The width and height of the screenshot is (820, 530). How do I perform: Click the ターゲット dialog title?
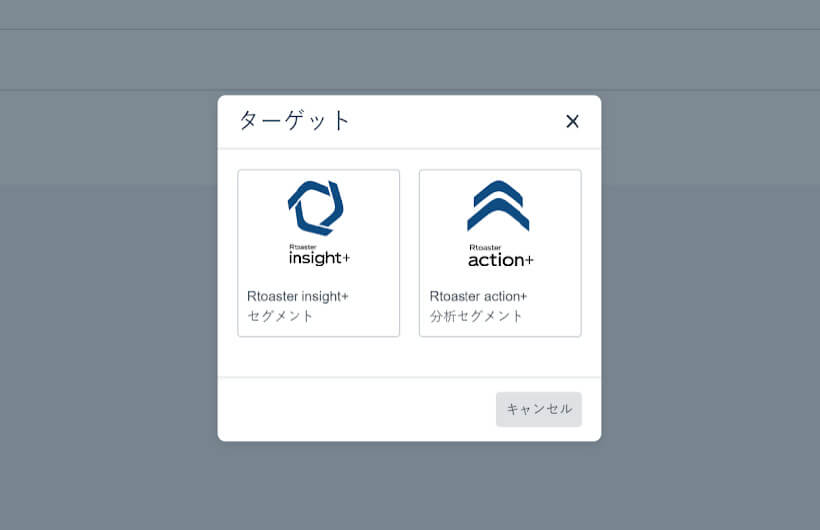pyautogui.click(x=294, y=120)
